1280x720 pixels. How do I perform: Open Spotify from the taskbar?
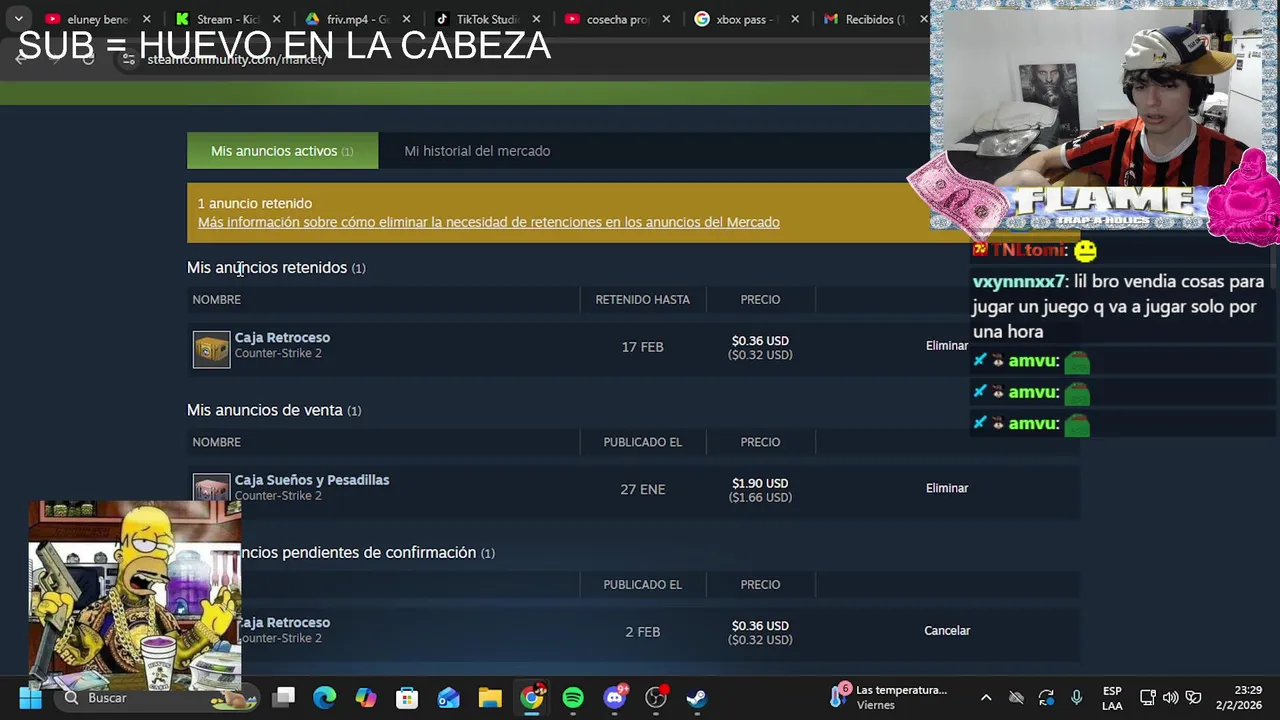coord(573,698)
